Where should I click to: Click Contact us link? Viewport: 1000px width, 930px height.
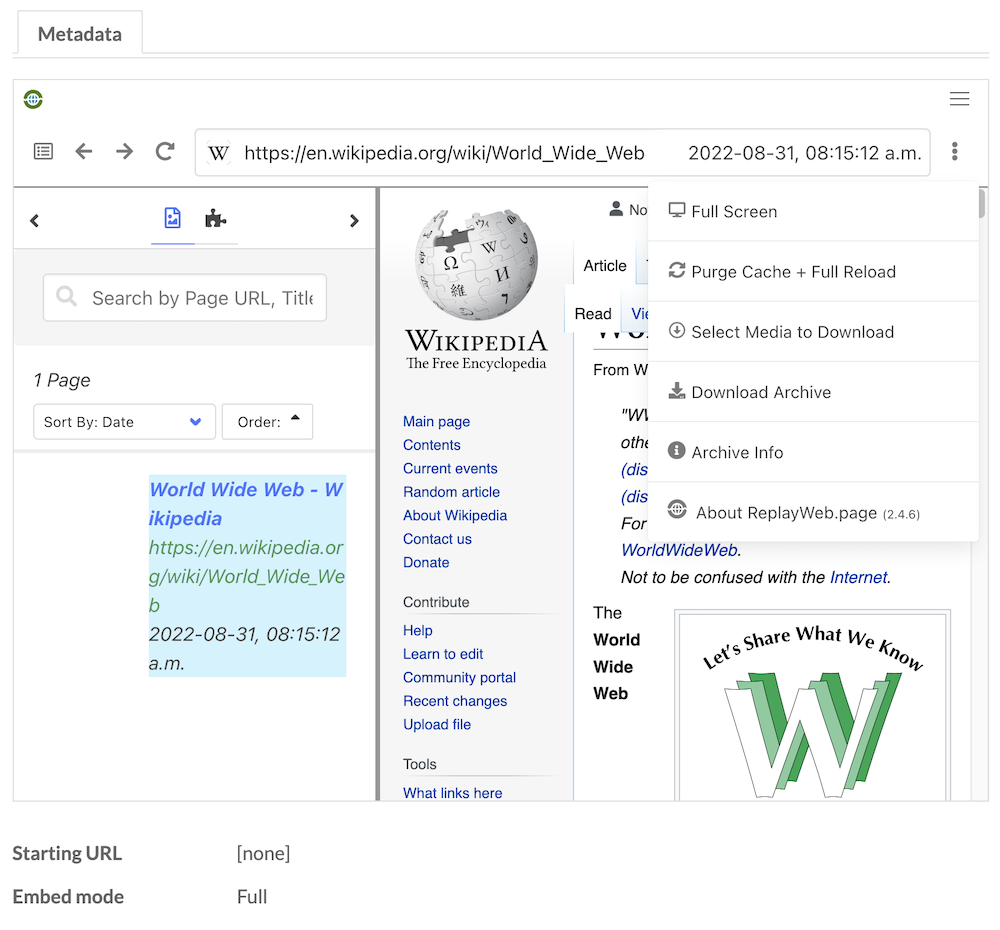tap(438, 539)
